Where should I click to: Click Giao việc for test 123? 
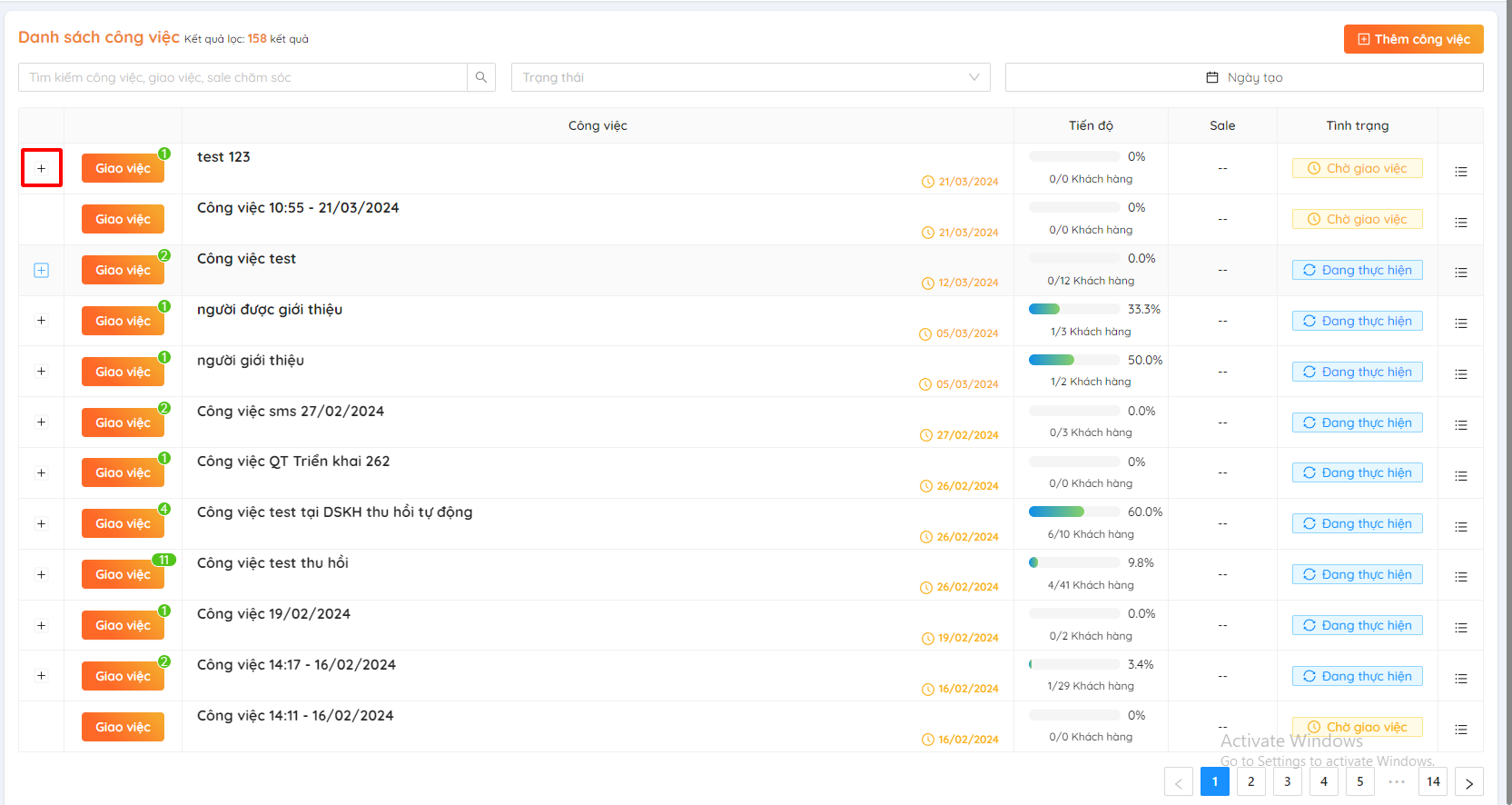pyautogui.click(x=123, y=168)
